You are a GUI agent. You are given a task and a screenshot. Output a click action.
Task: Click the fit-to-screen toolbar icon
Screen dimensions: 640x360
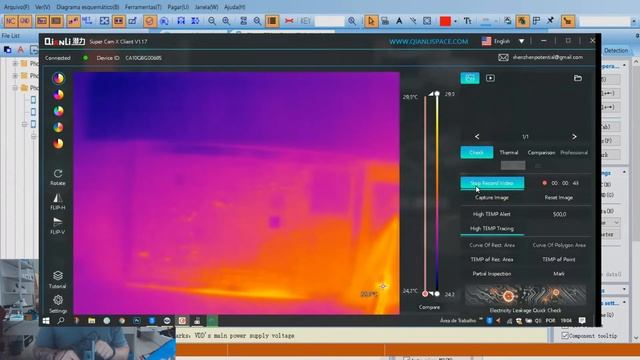pyautogui.click(x=104, y=21)
